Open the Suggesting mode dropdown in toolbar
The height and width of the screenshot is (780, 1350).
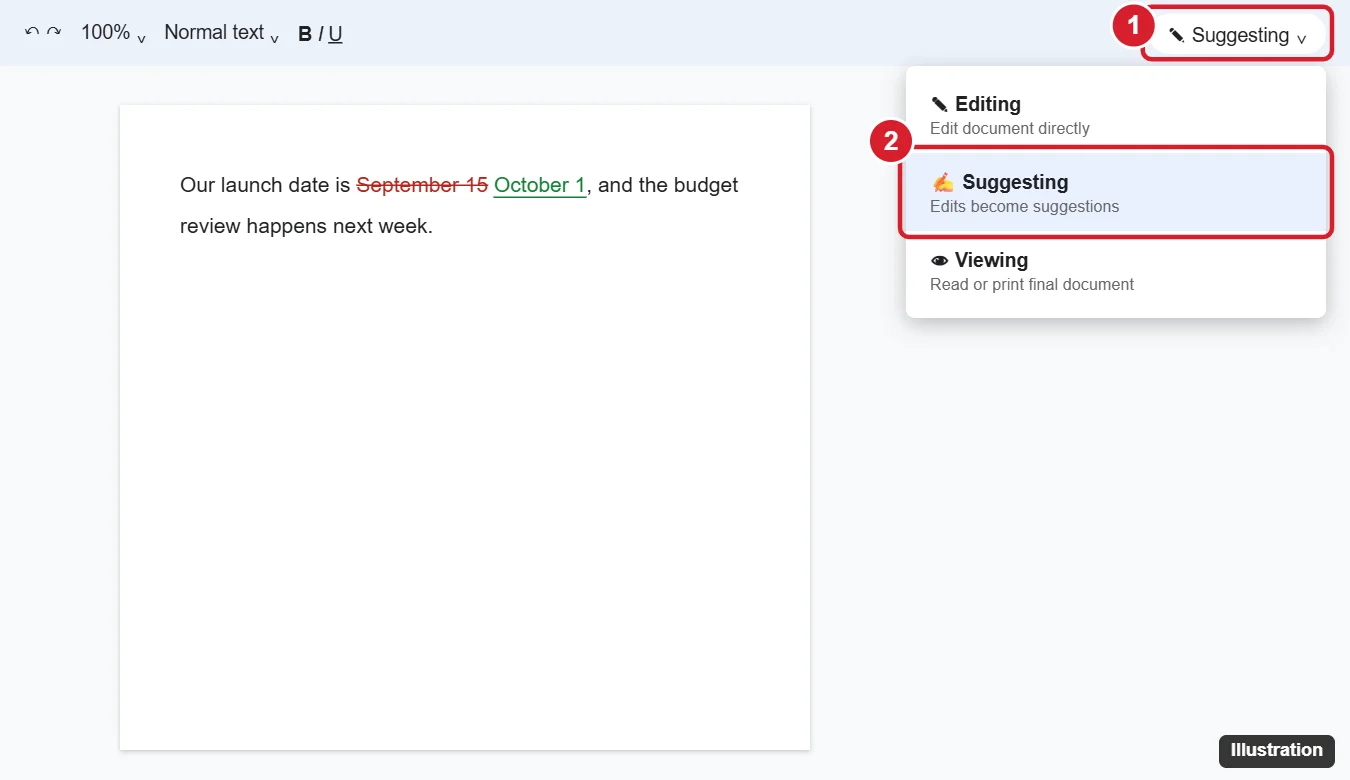1238,35
